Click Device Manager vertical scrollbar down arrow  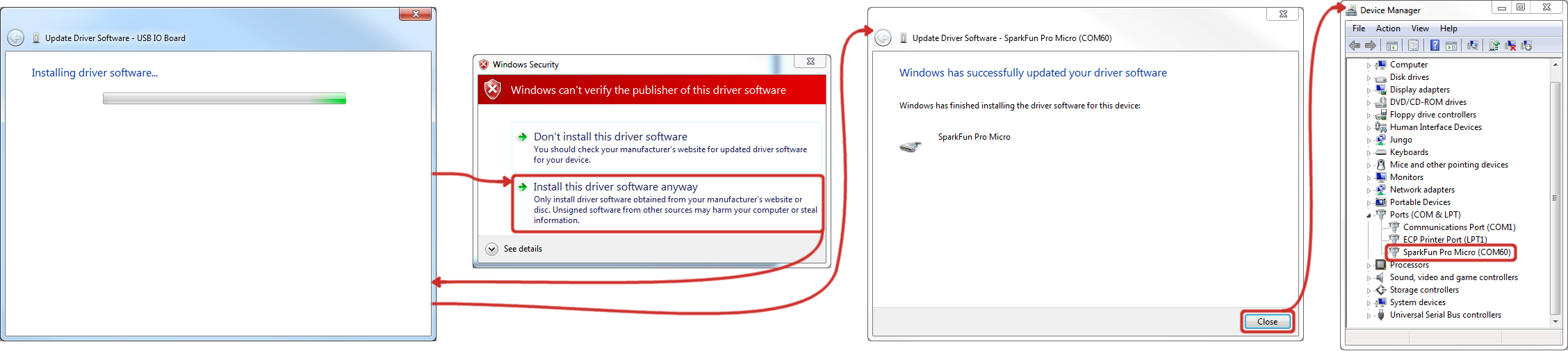click(1555, 321)
